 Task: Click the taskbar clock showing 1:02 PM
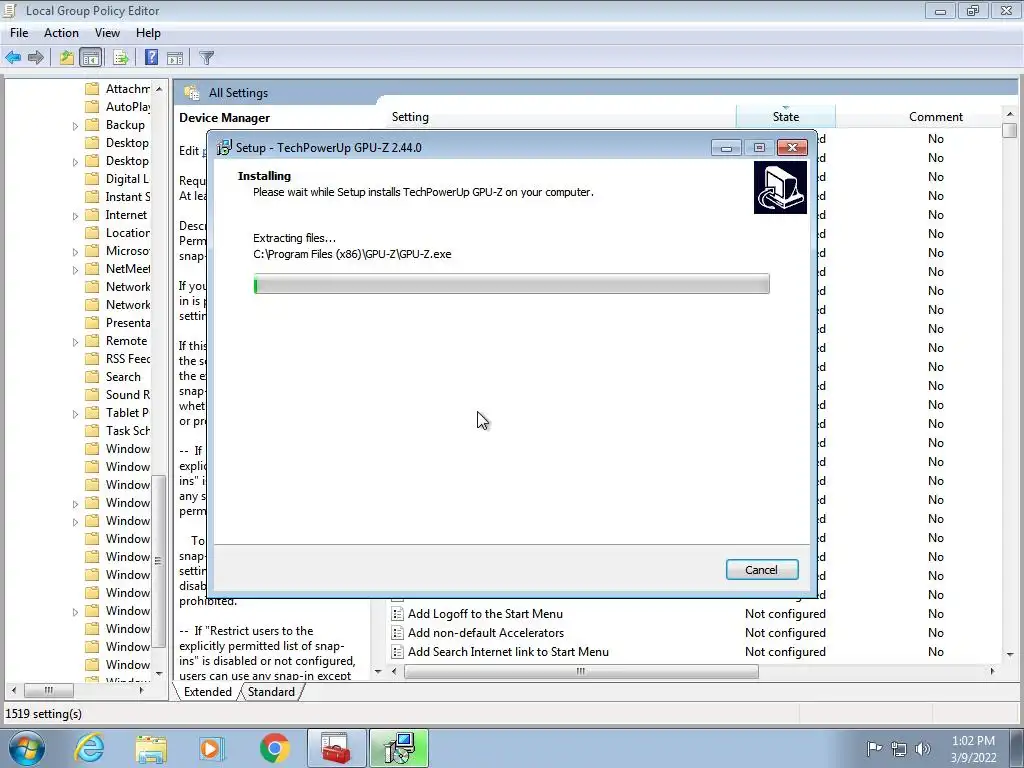coord(973,749)
